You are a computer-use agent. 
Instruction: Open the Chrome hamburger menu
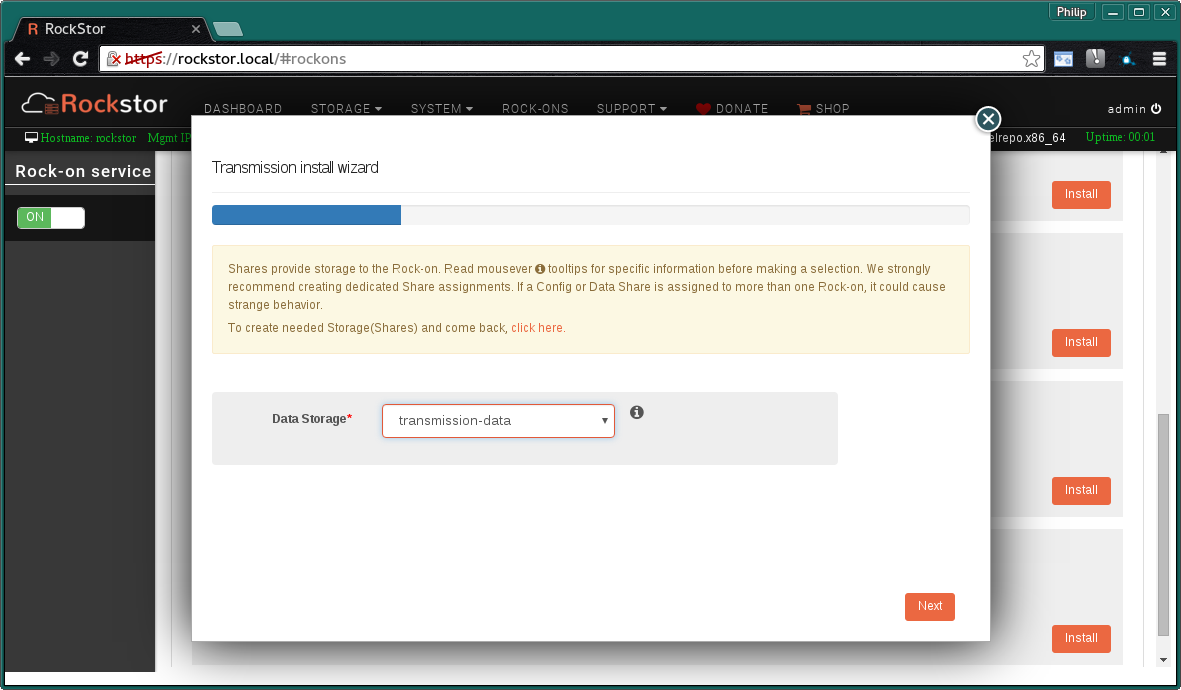[1159, 59]
